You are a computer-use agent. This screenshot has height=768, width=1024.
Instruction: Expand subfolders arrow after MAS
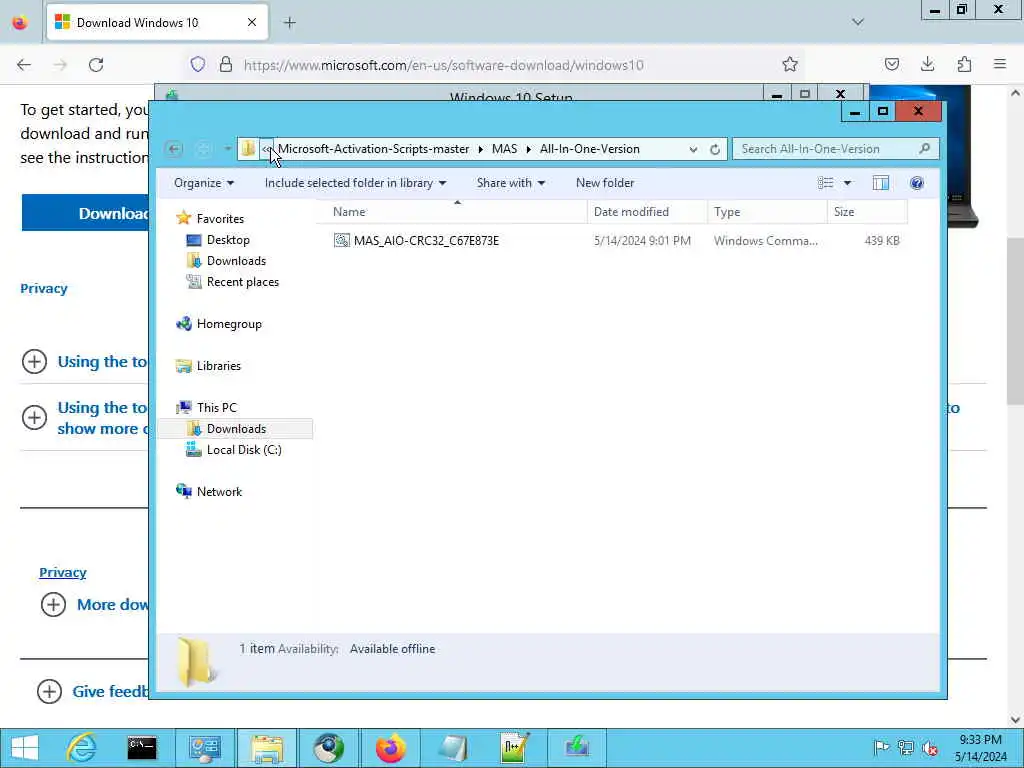[x=528, y=150]
